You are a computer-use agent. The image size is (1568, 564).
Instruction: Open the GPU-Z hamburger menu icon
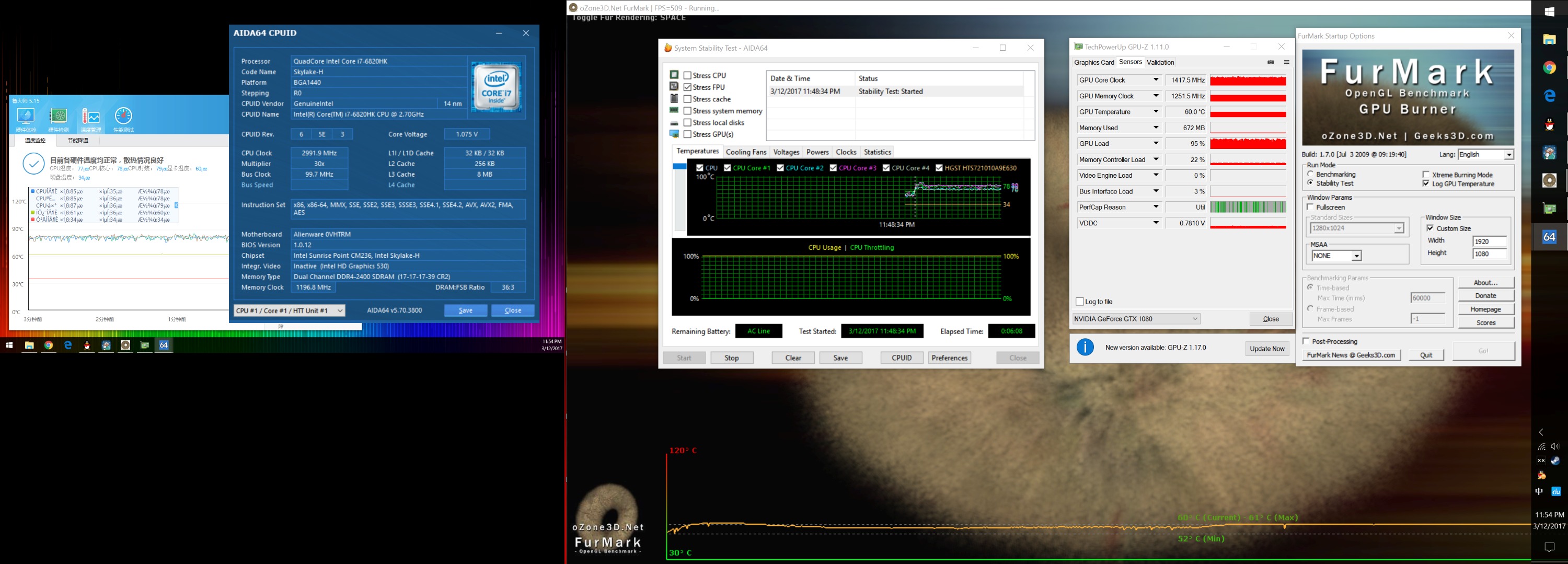point(1286,62)
